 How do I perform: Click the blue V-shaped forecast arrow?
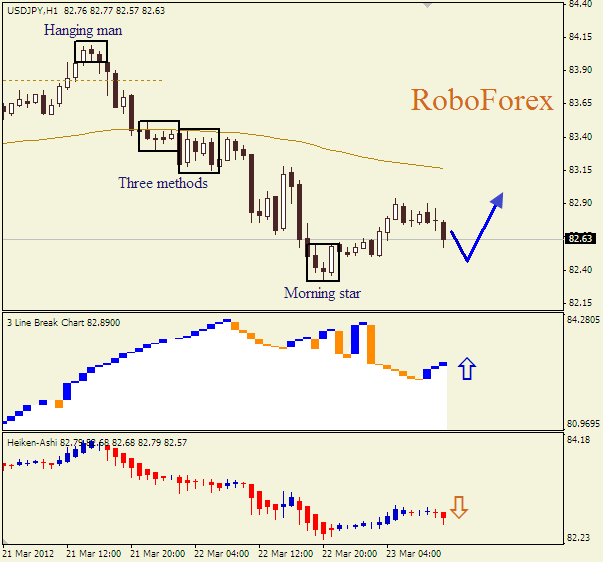pos(476,230)
